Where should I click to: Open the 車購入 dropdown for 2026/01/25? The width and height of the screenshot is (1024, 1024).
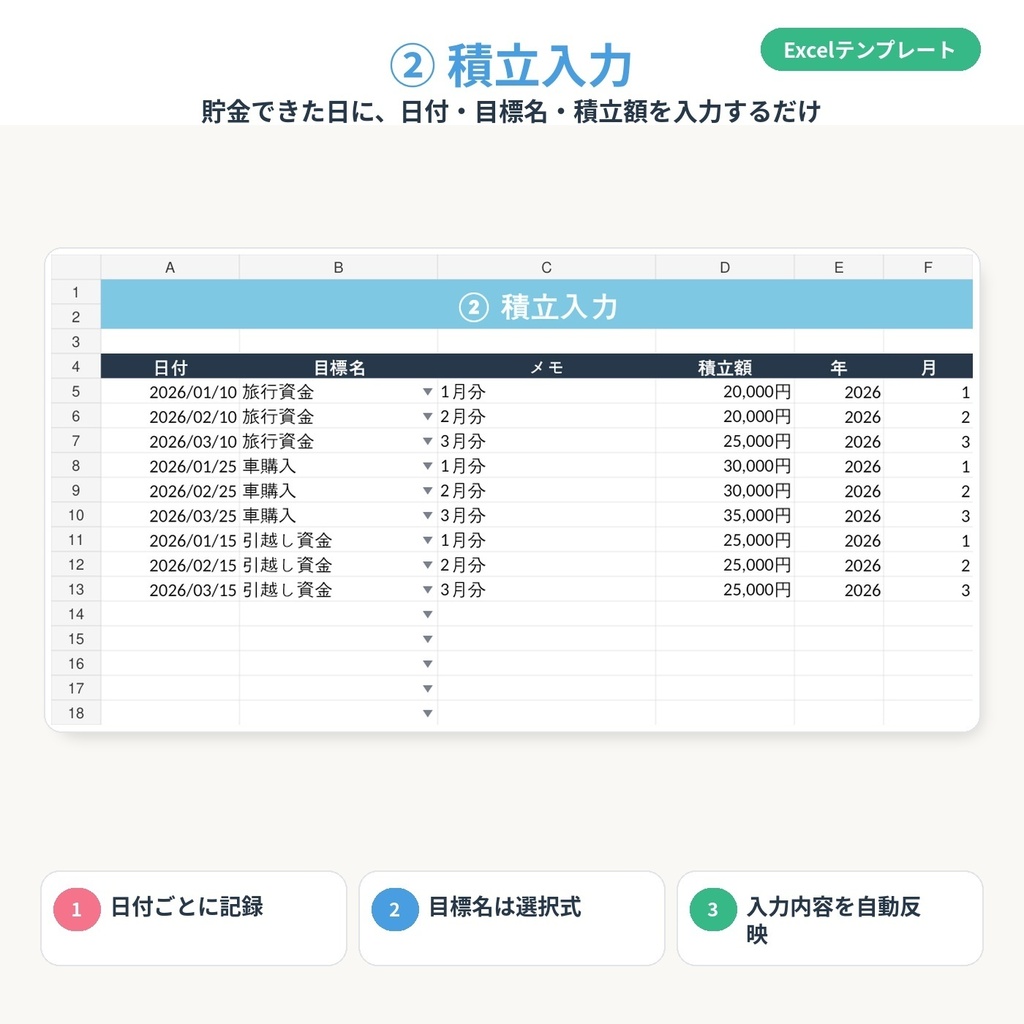pos(428,466)
